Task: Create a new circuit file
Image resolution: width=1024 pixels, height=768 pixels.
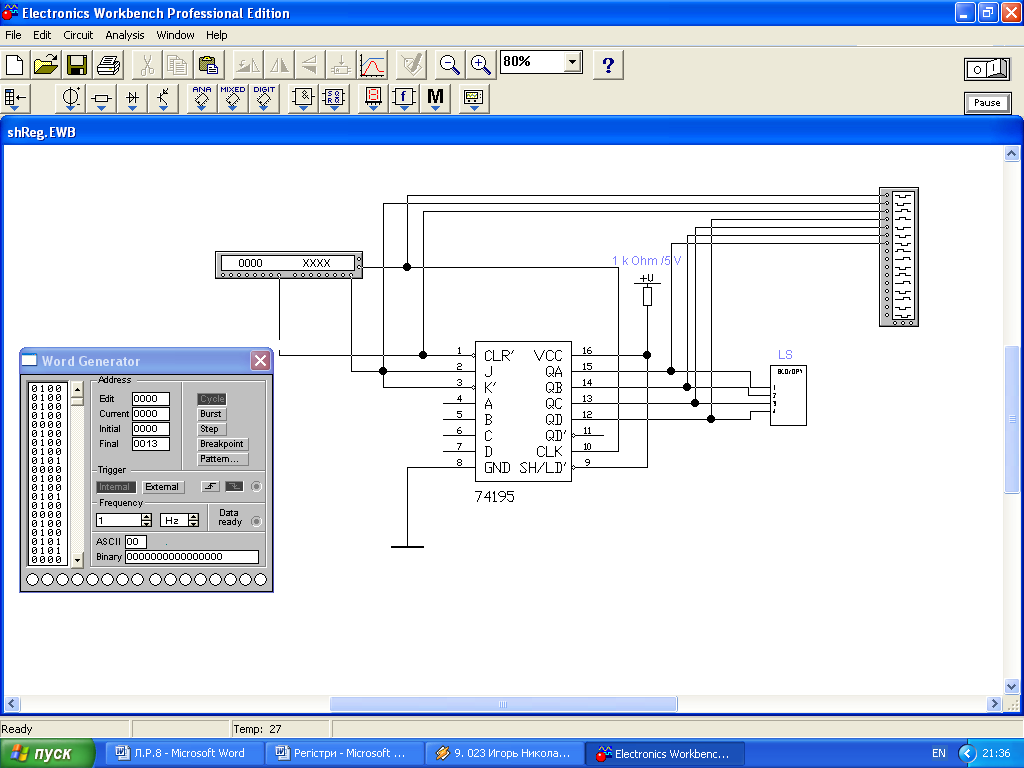Action: click(x=14, y=65)
